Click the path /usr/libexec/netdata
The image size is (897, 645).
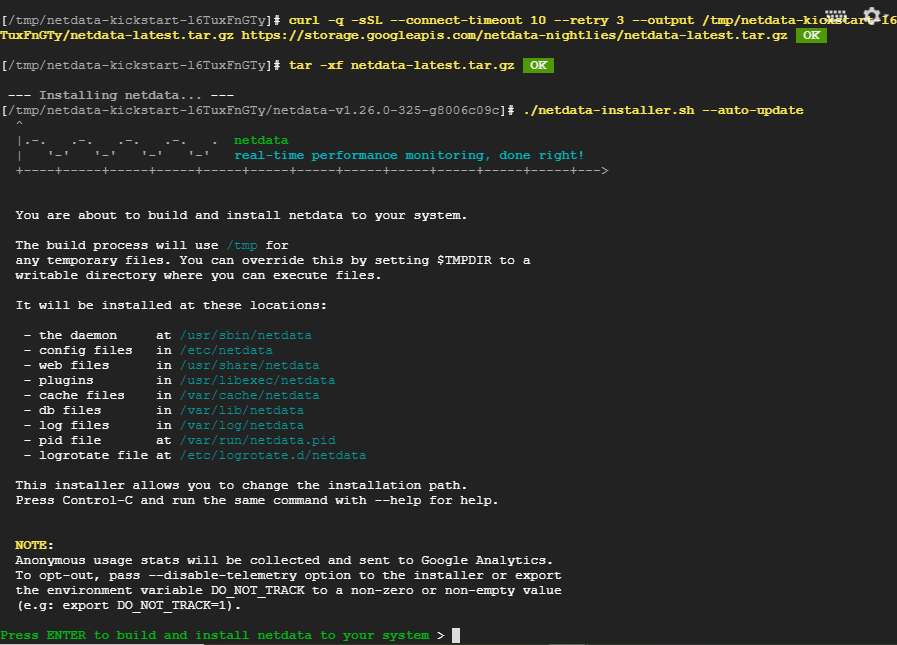coord(257,380)
